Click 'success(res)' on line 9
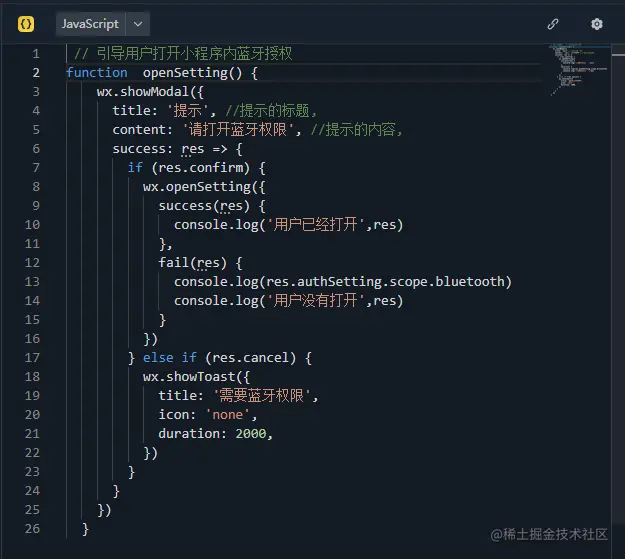Viewport: 625px width, 559px height. [x=204, y=206]
